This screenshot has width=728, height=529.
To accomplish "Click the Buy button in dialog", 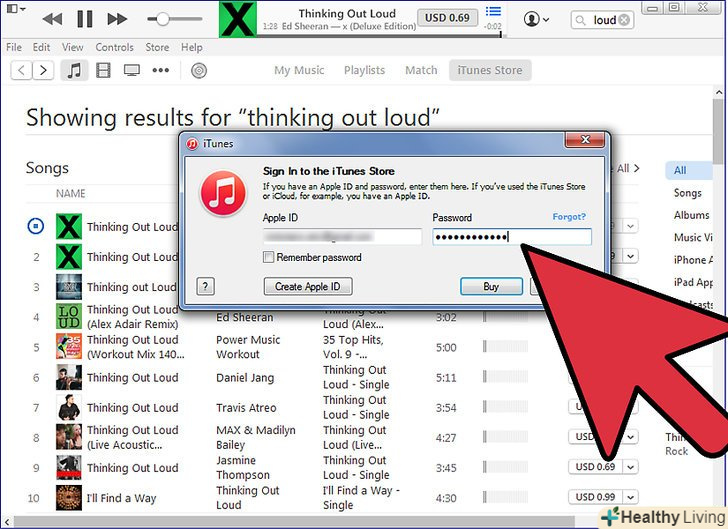I will tap(491, 286).
